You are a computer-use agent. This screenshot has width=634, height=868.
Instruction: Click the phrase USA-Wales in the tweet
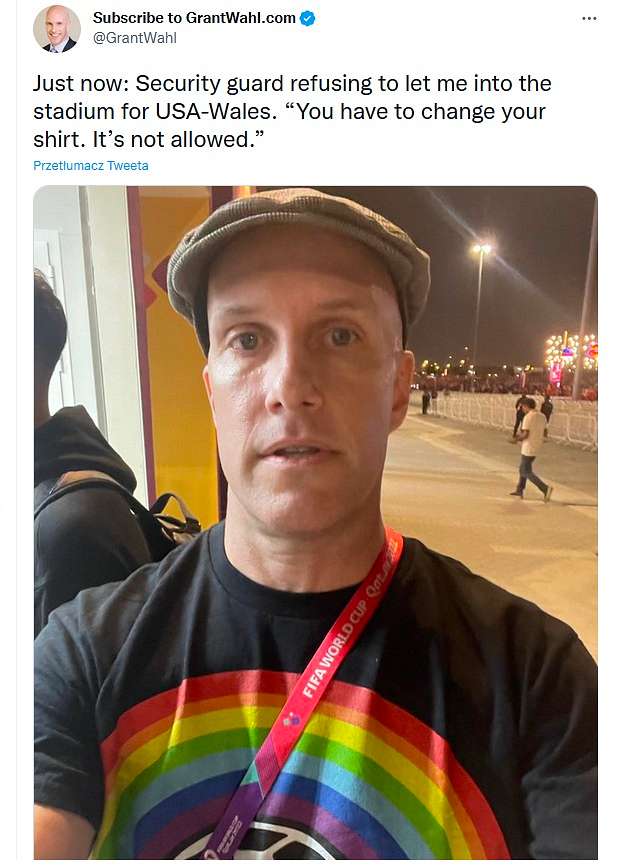click(x=215, y=111)
